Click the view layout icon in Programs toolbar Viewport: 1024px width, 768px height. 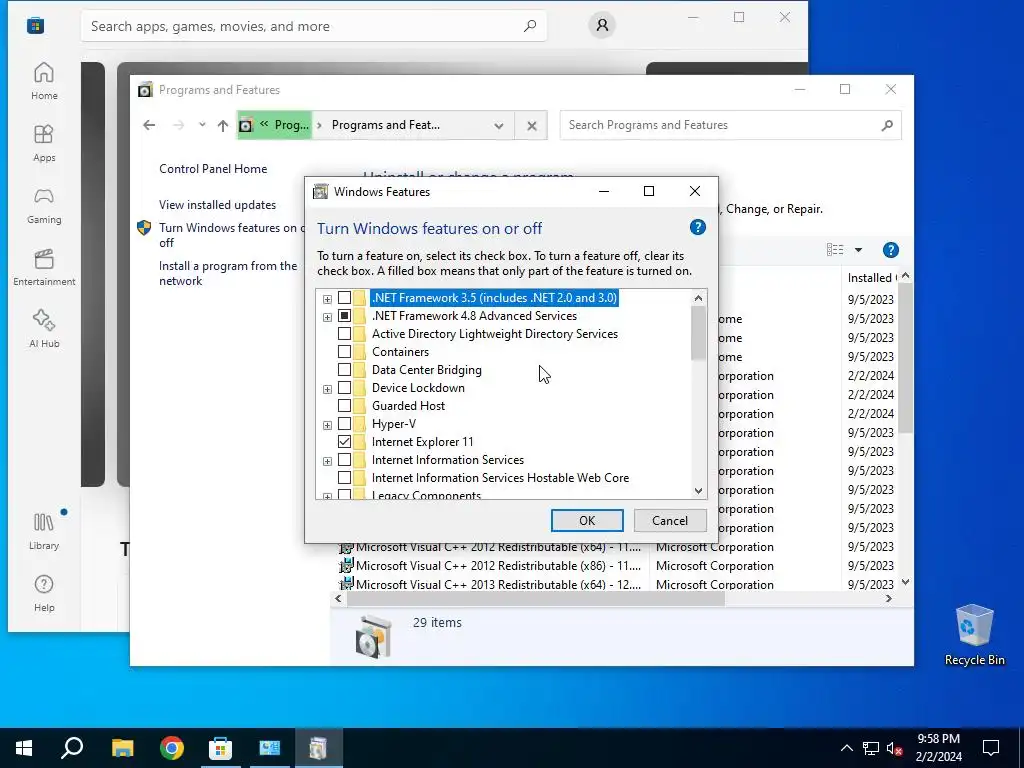835,249
